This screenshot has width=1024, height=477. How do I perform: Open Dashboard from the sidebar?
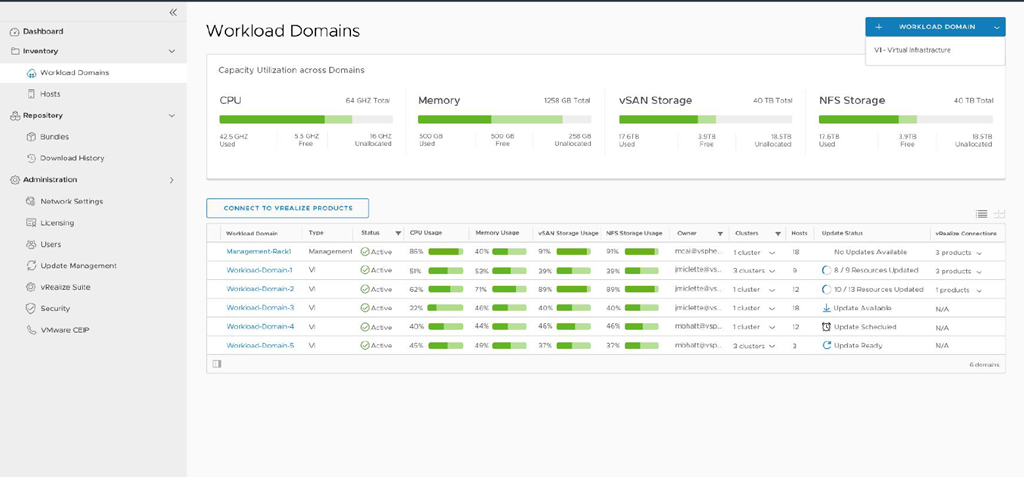pyautogui.click(x=42, y=31)
